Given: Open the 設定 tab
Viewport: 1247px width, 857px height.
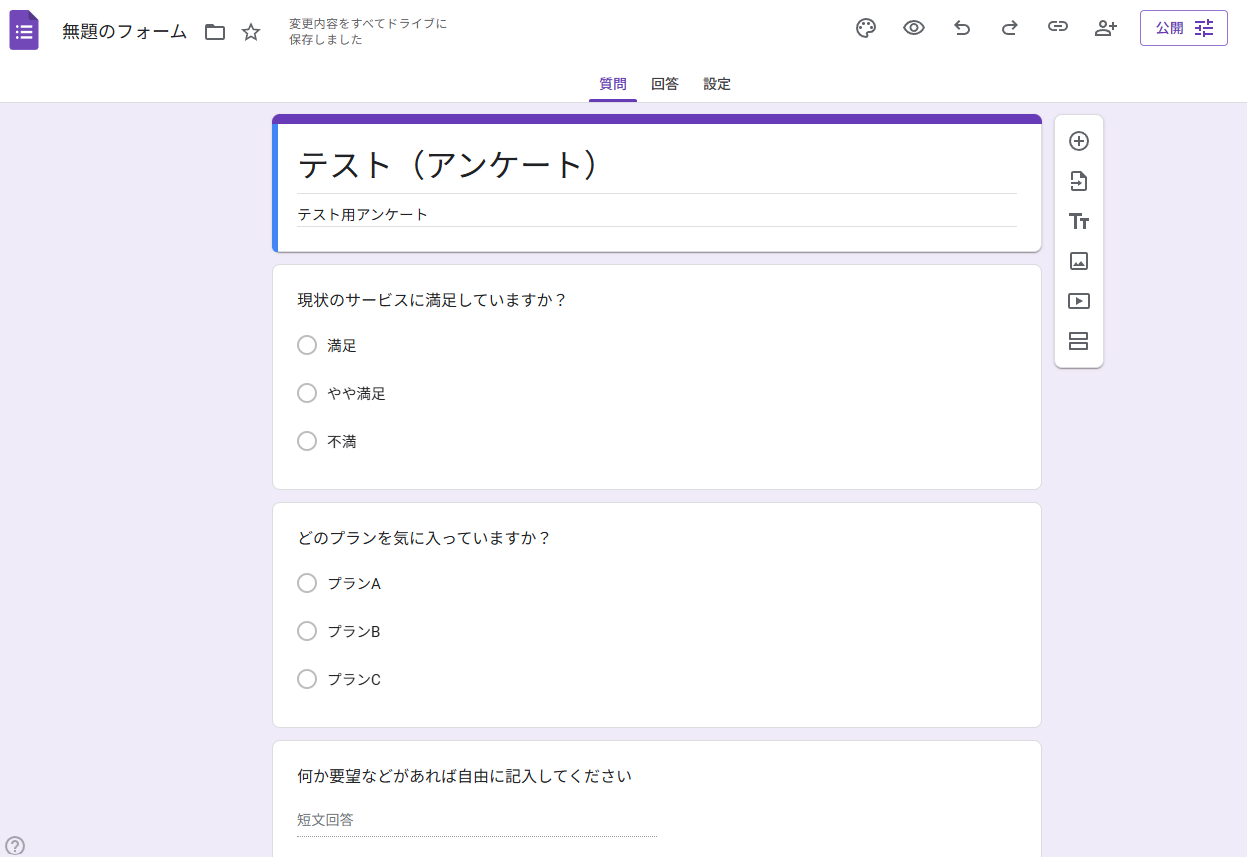Looking at the screenshot, I should (x=717, y=84).
